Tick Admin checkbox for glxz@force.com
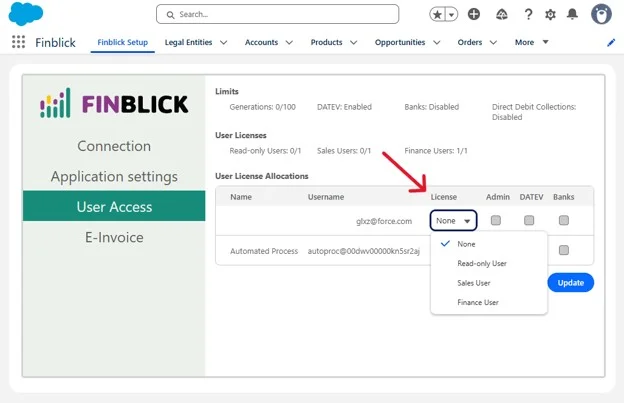Image resolution: width=624 pixels, height=403 pixels. pos(496,220)
